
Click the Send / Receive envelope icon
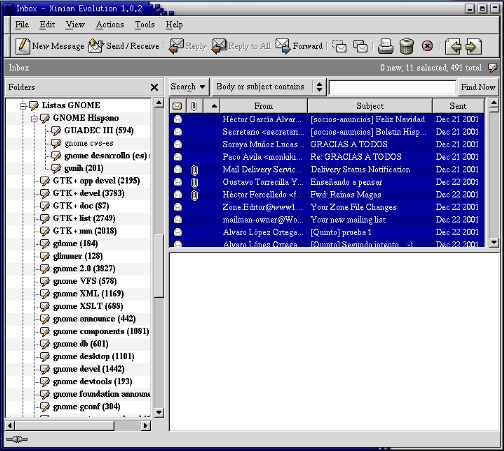tap(96, 46)
